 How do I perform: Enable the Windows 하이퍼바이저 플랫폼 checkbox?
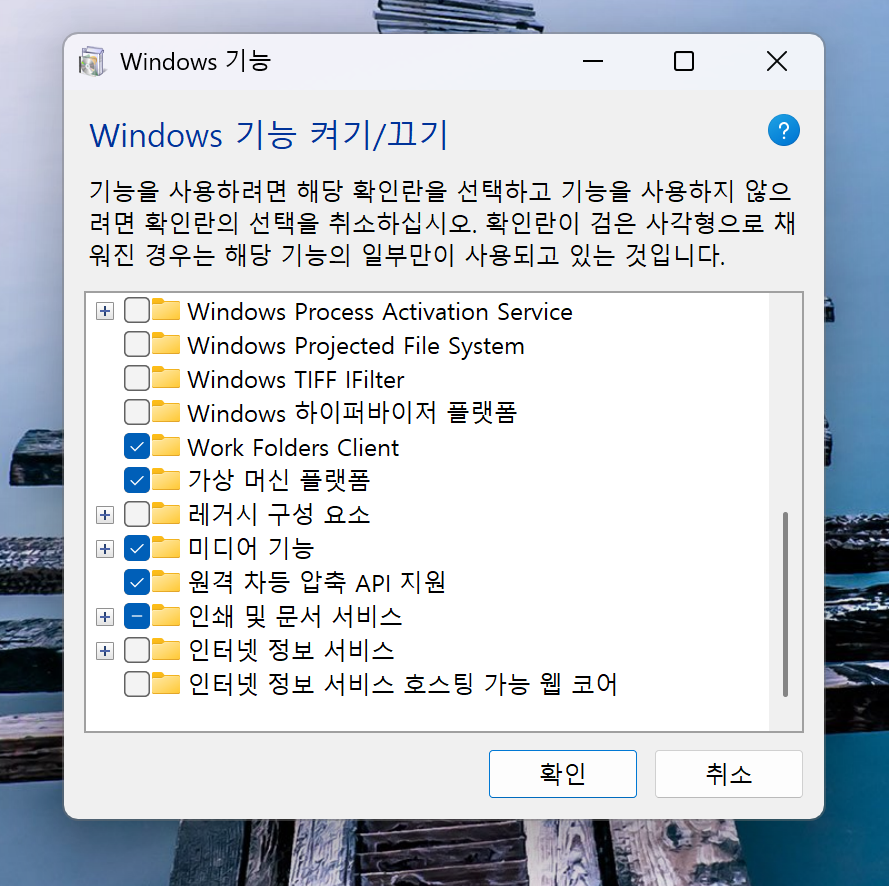[x=137, y=413]
